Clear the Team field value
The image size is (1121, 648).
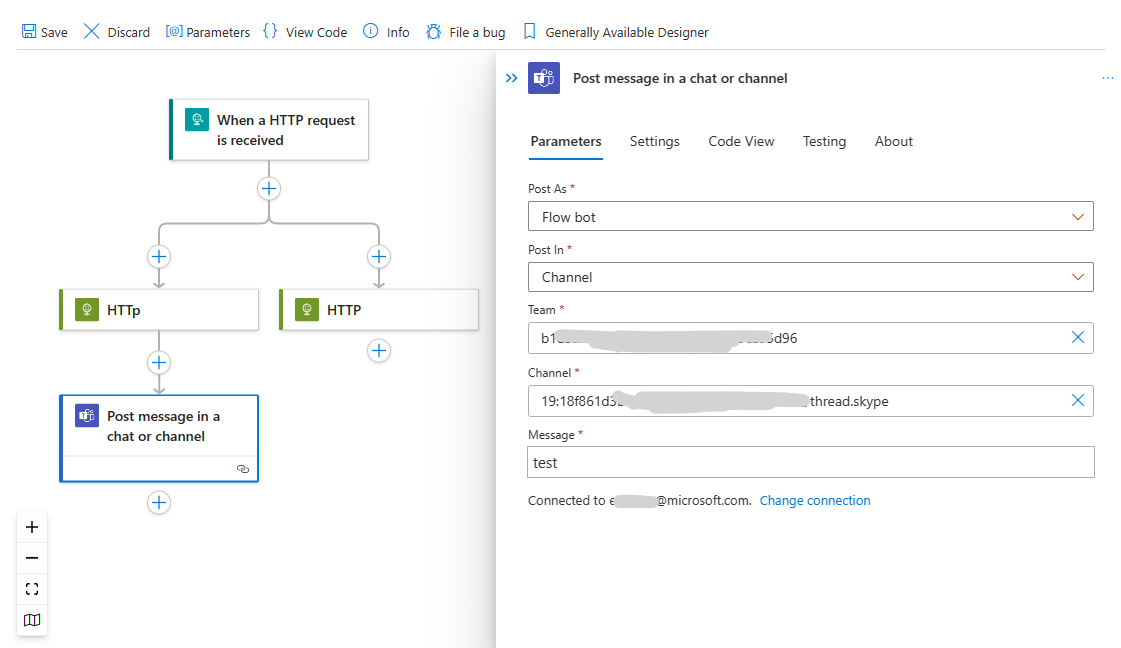point(1078,337)
